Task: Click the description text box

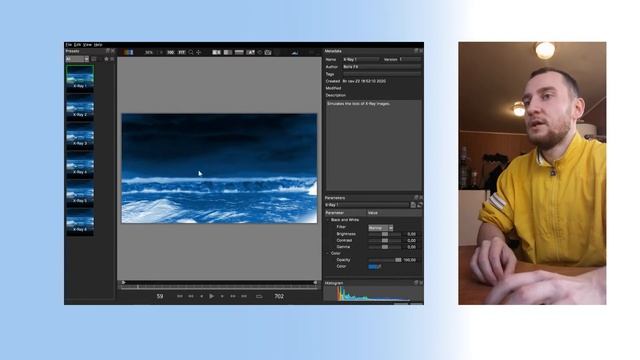Action: (x=373, y=145)
